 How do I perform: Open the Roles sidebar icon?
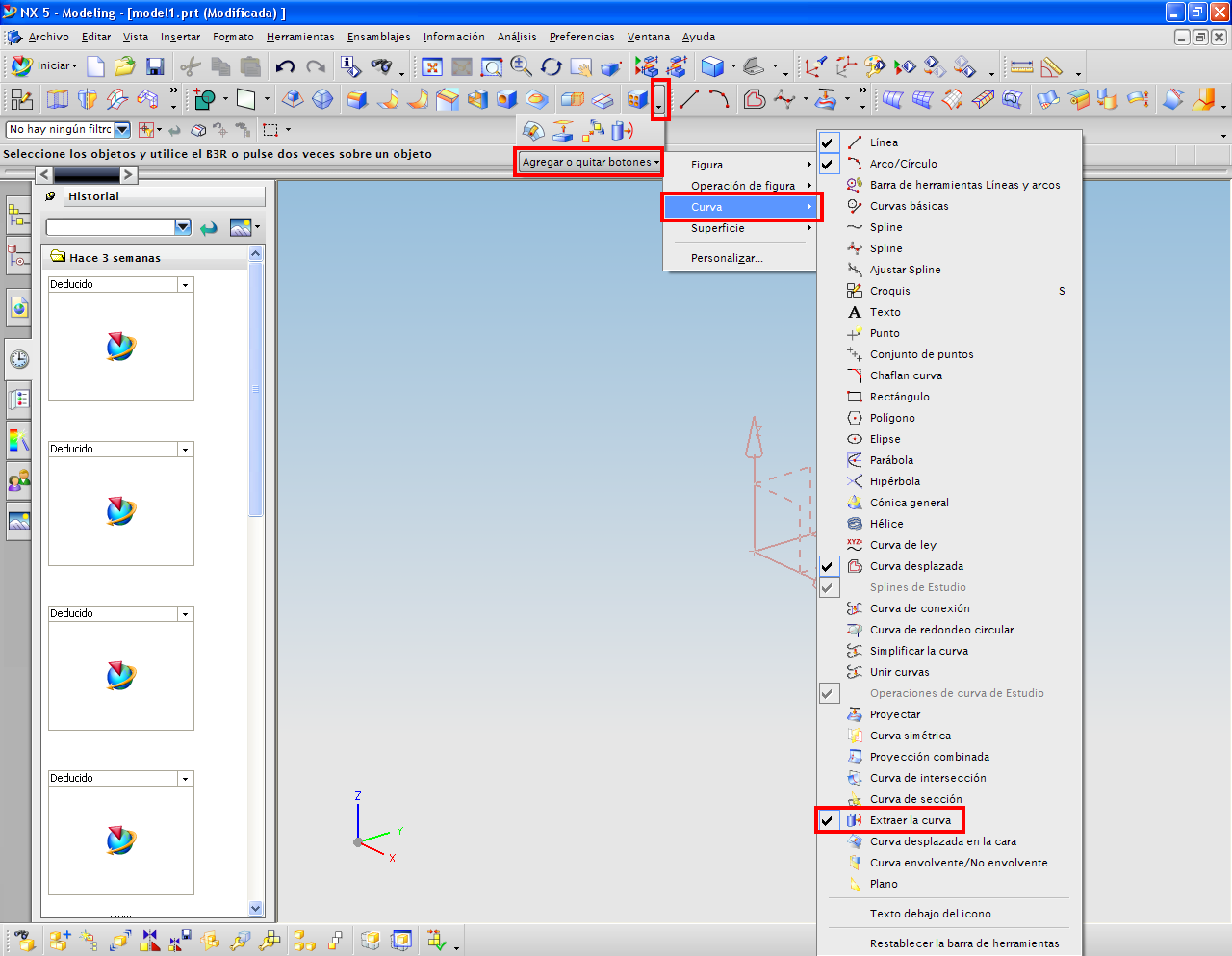19,479
